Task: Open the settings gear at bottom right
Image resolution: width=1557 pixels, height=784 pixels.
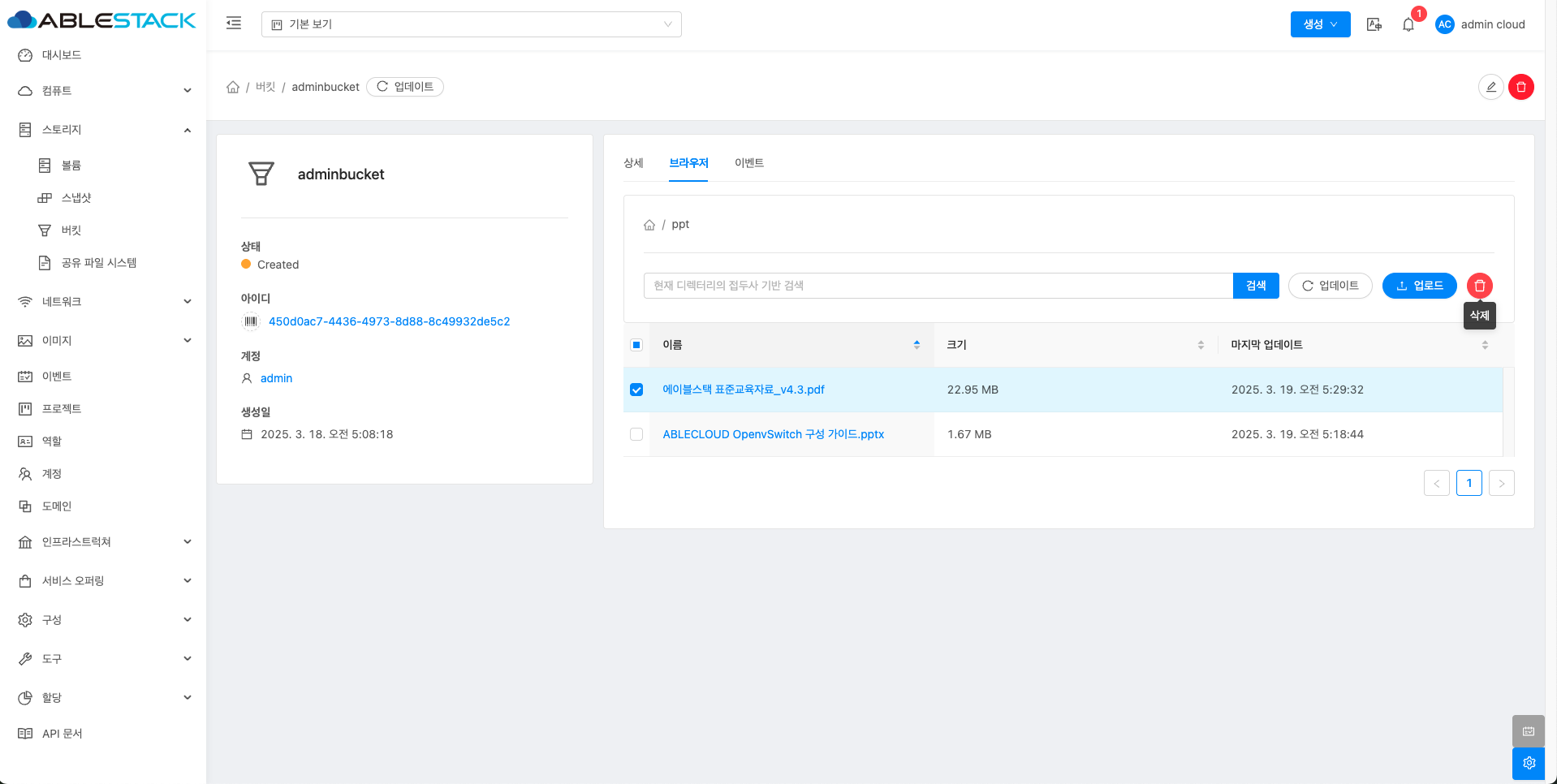Action: (x=1529, y=763)
